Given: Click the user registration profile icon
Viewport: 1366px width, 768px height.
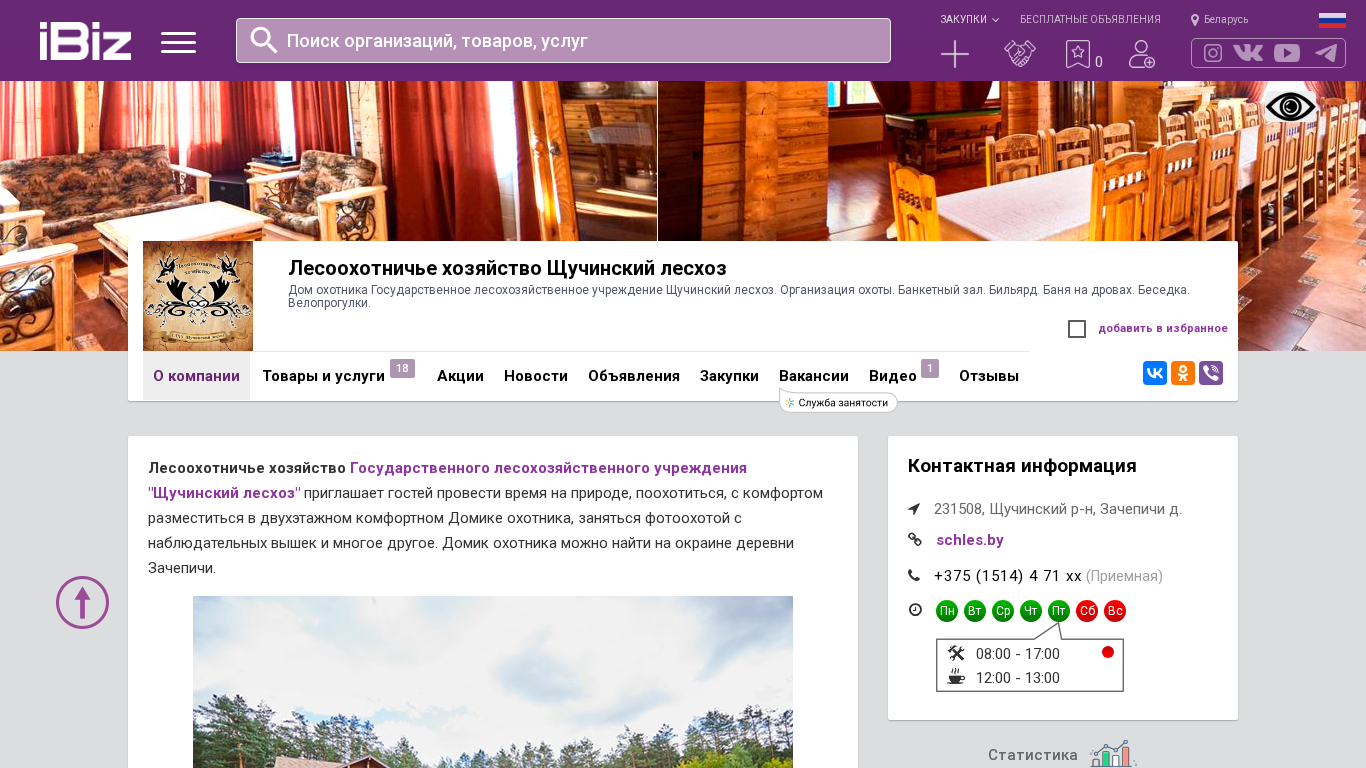Looking at the screenshot, I should click(x=1142, y=54).
